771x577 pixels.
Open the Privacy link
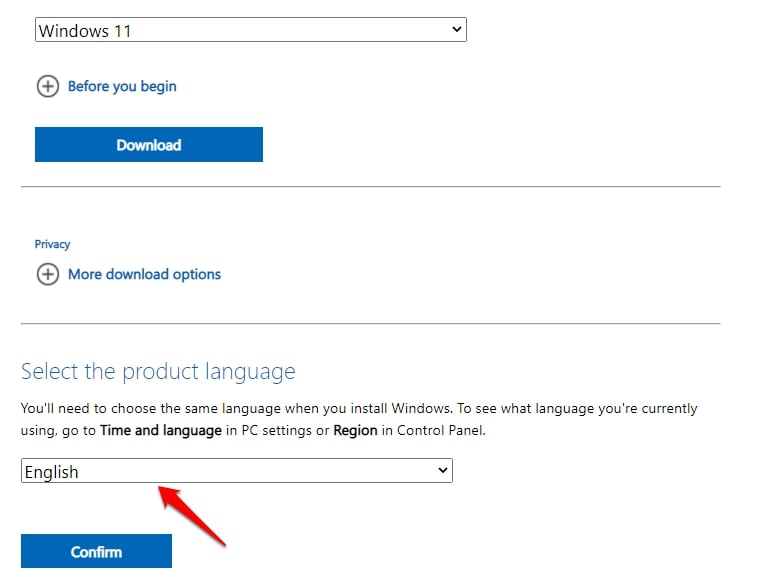52,244
